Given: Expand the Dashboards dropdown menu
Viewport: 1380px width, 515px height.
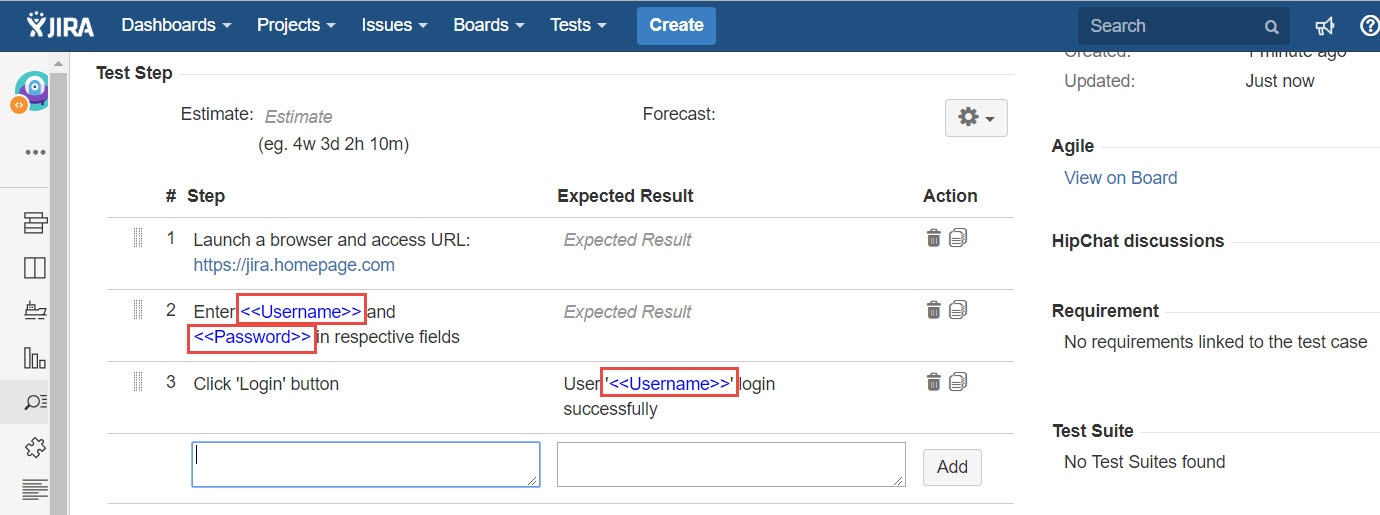Looking at the screenshot, I should coord(176,26).
